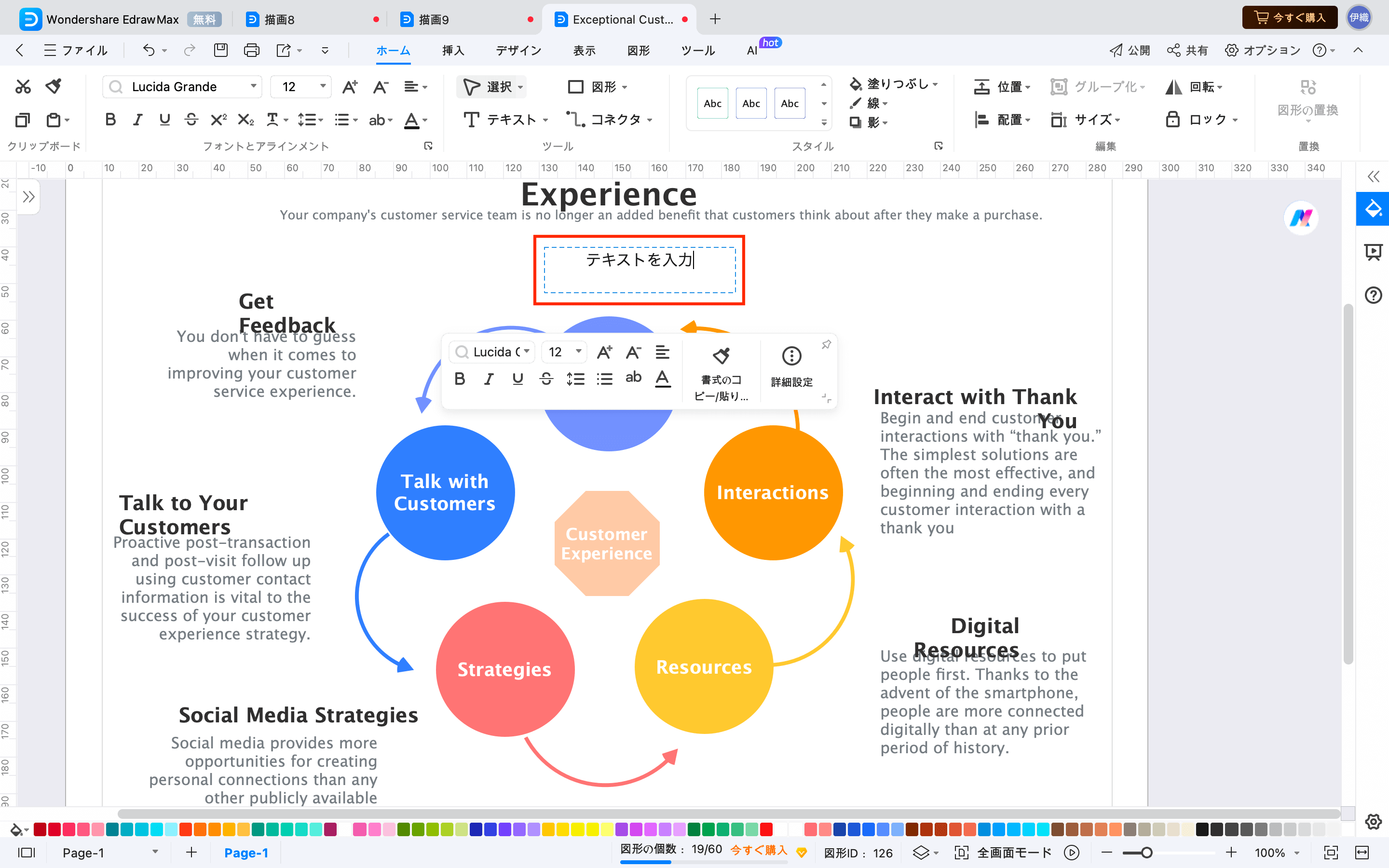Toggle Strikethrough in floating toolbar
1389x868 pixels.
click(x=546, y=379)
